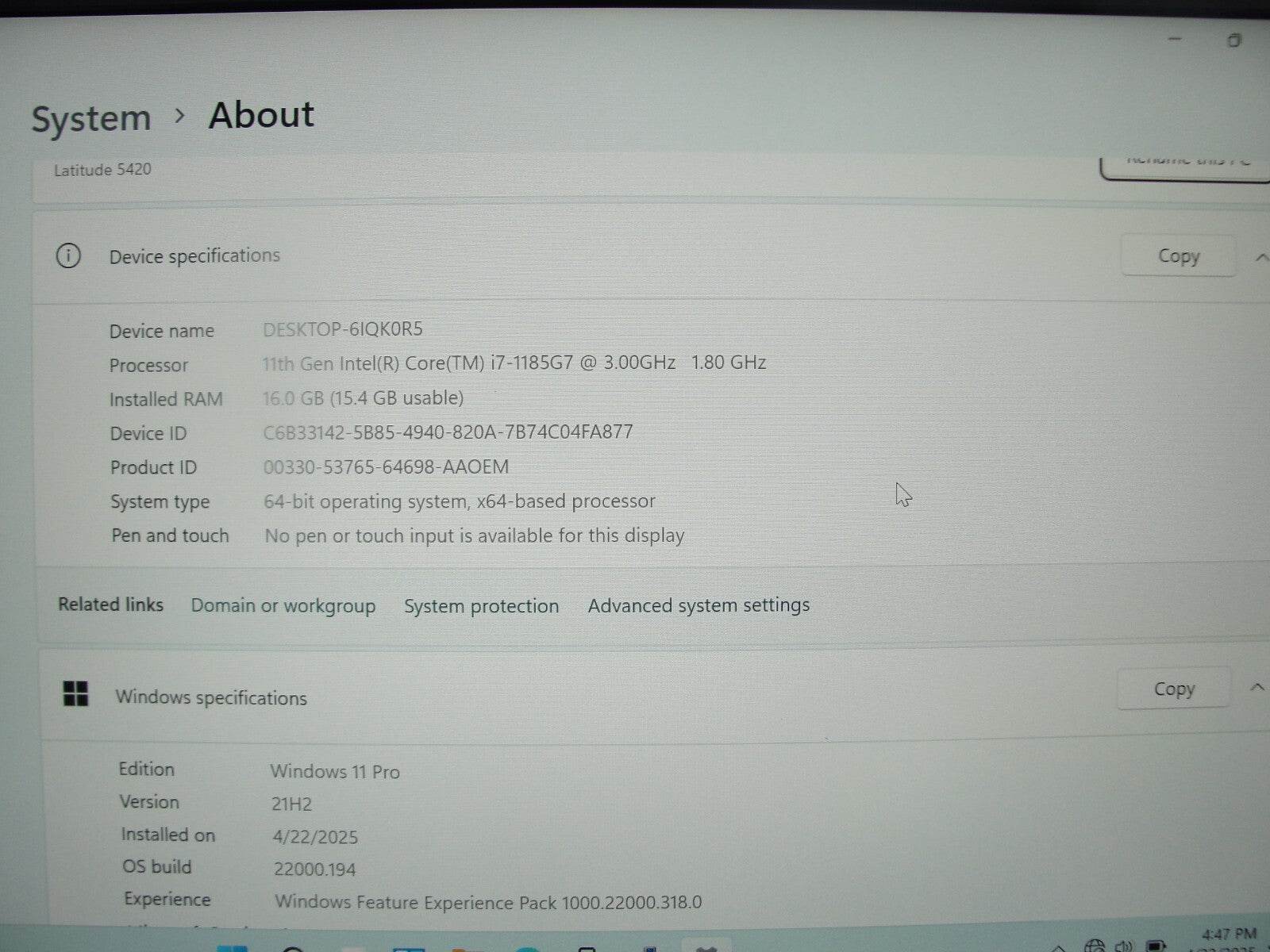Viewport: 1270px width, 952px height.
Task: Open Advanced system settings
Action: (x=698, y=605)
